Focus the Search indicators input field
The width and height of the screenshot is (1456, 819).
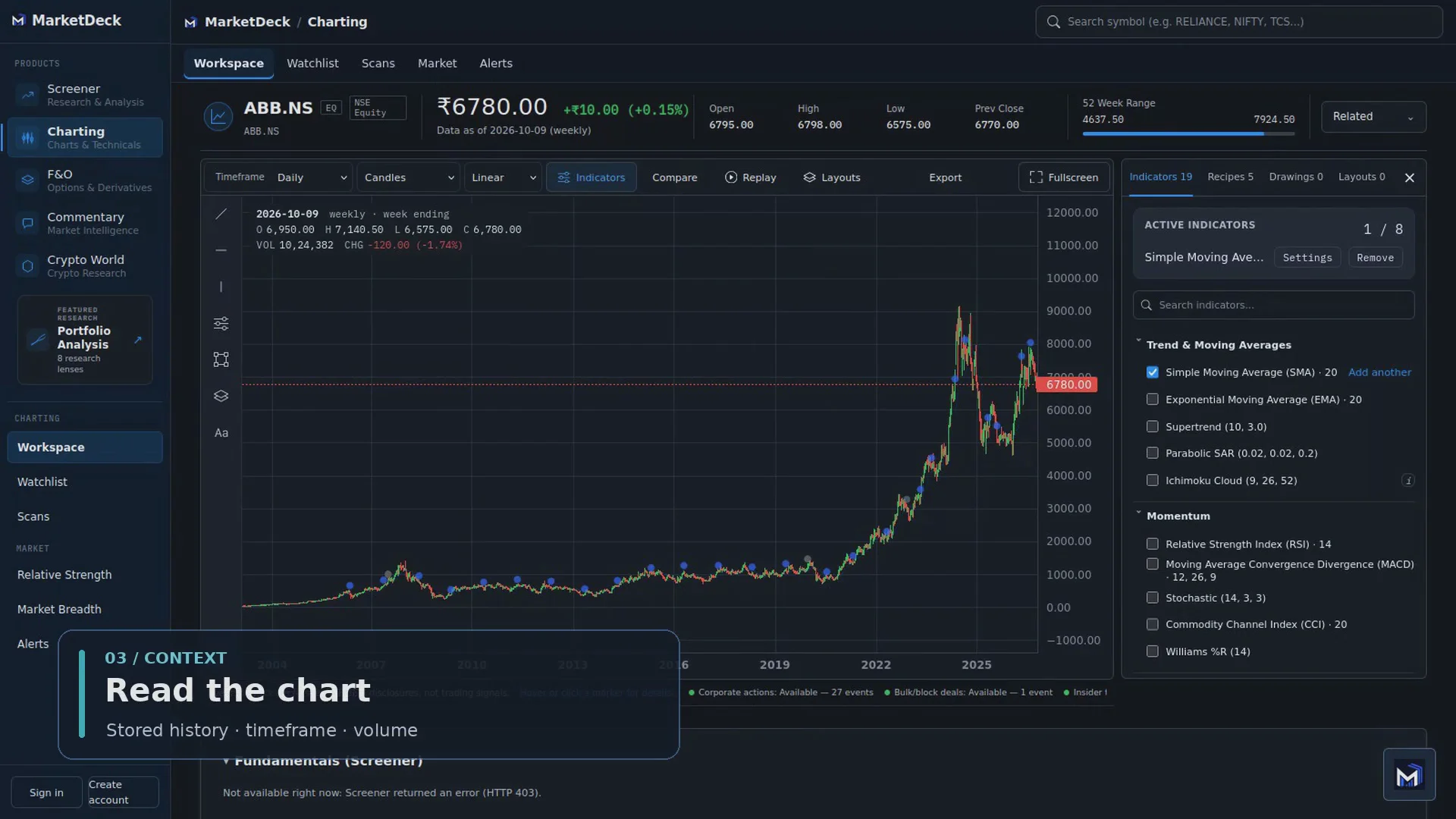tap(1273, 305)
